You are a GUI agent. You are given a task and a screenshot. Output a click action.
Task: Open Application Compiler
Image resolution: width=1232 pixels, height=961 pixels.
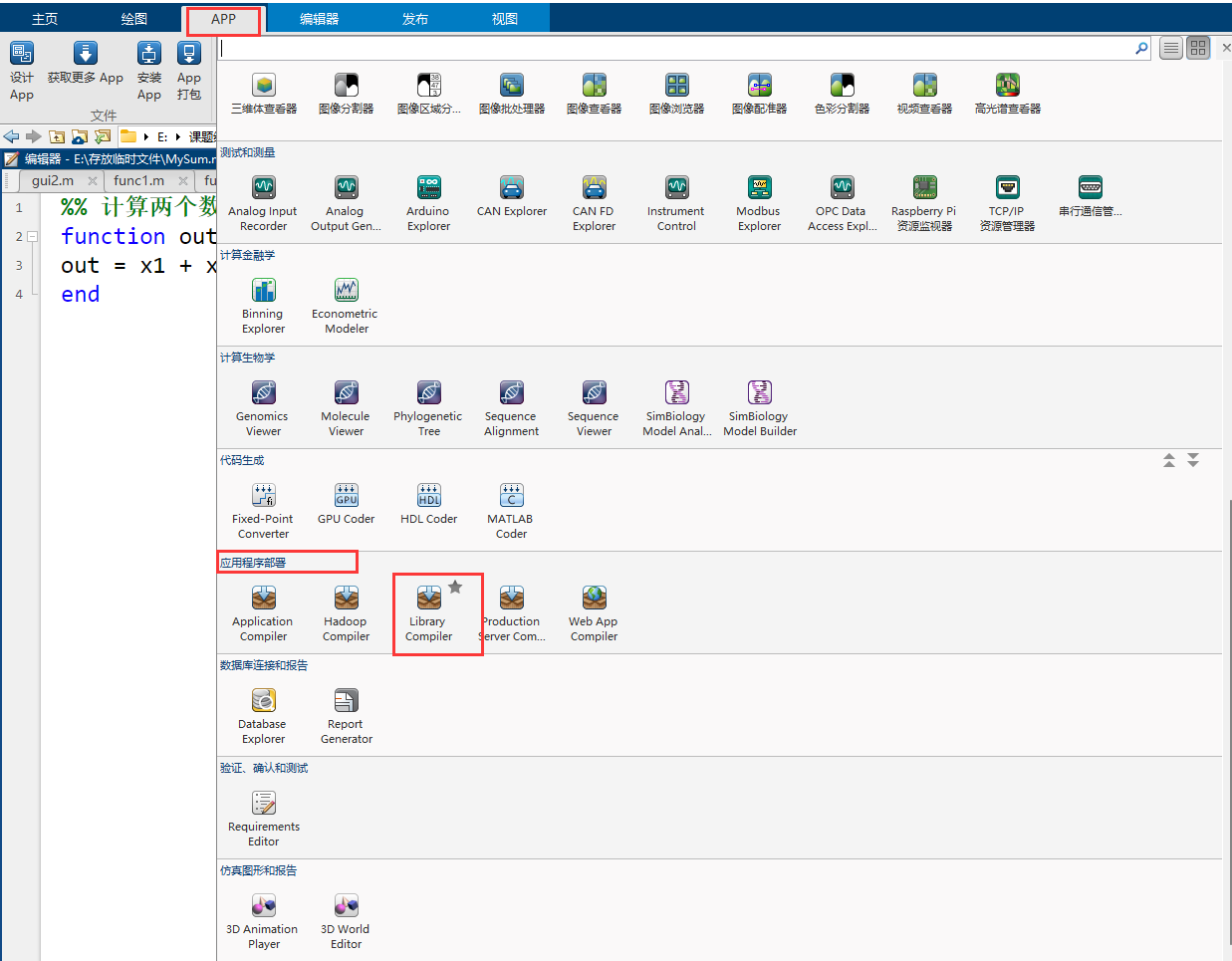point(263,613)
